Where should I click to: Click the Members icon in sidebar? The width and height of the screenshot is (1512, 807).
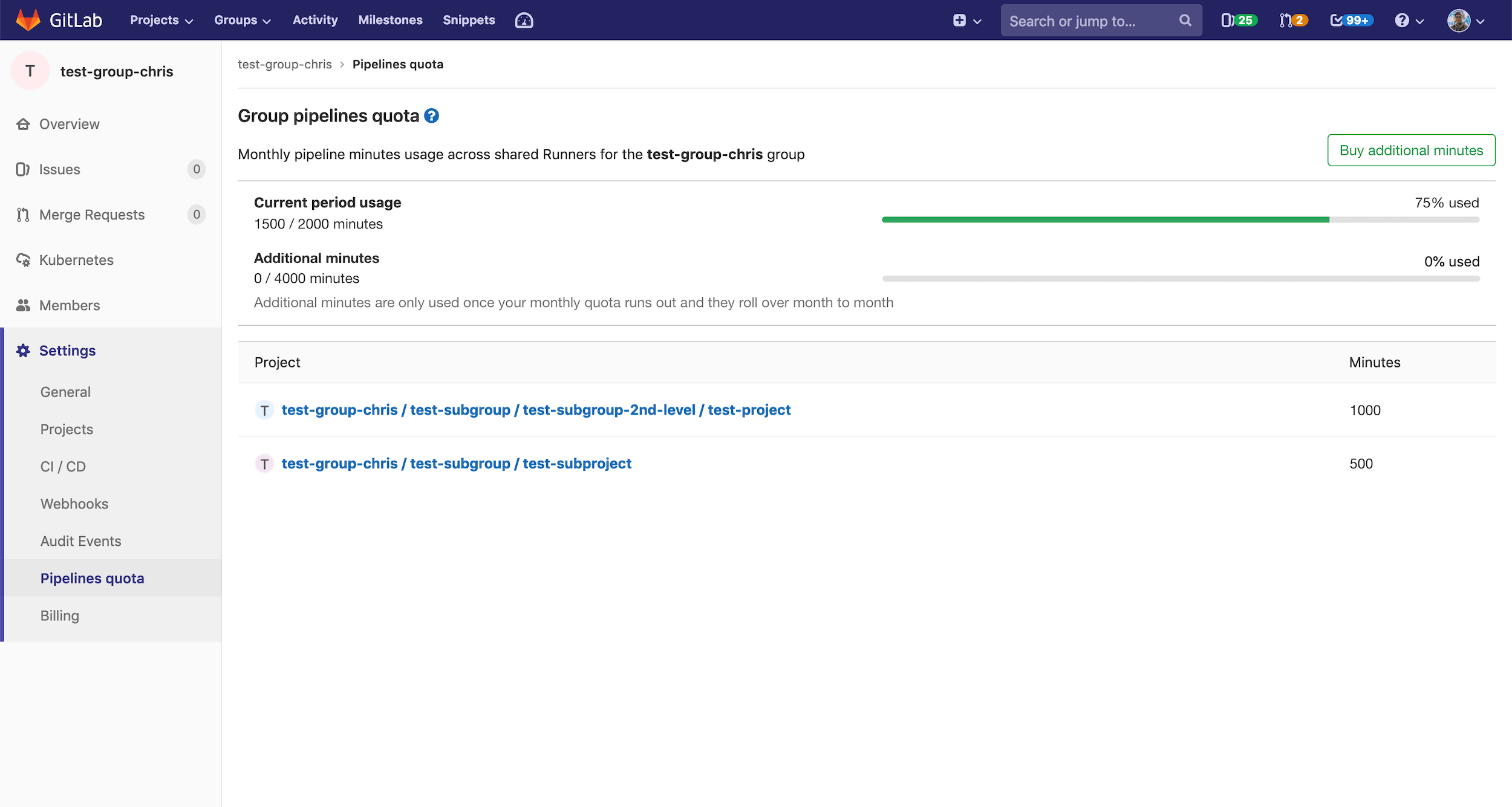(23, 305)
